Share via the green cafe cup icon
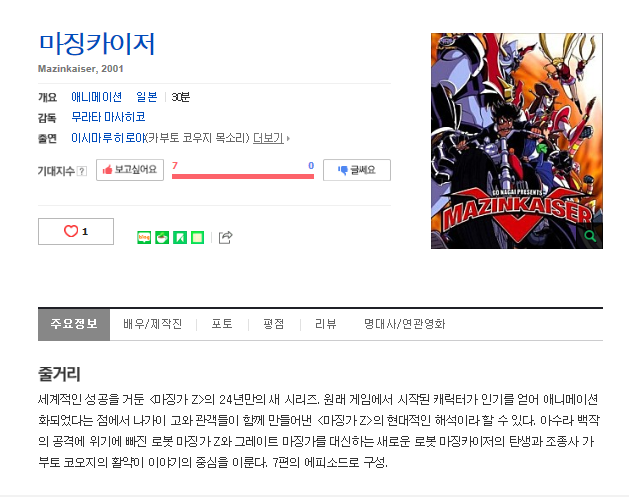 [162, 237]
